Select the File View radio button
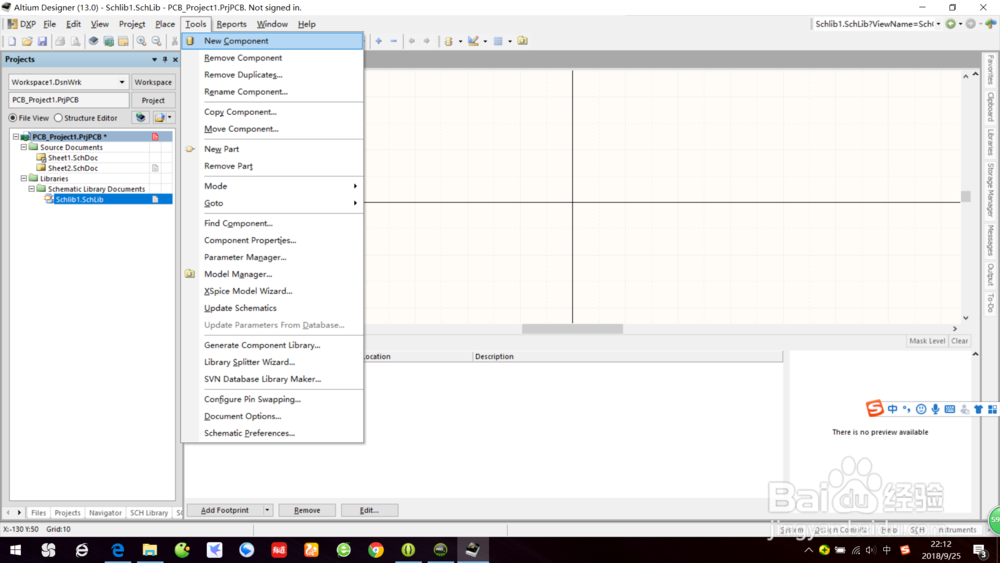 (x=13, y=118)
